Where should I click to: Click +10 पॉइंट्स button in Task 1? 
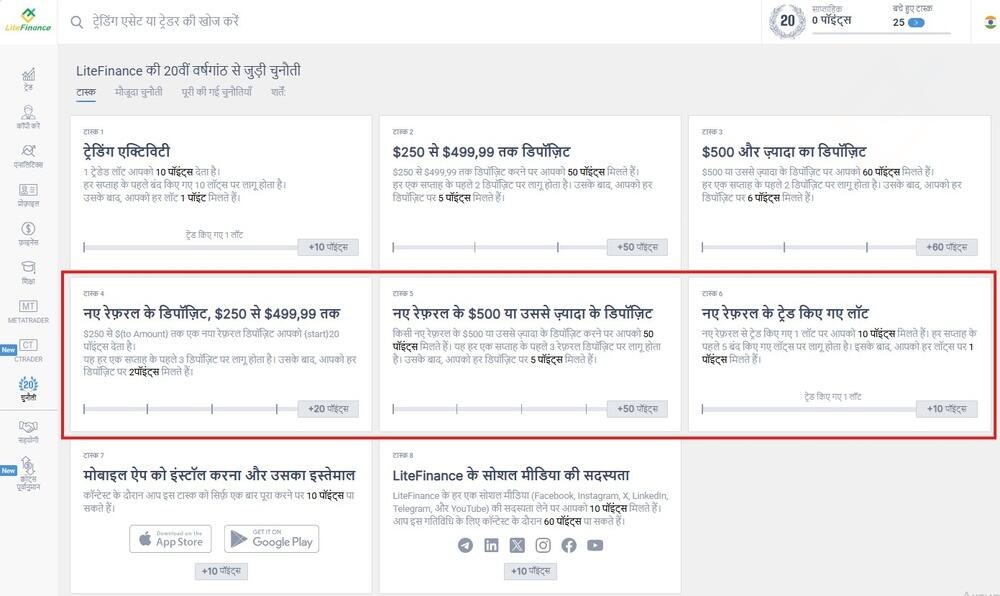(328, 247)
